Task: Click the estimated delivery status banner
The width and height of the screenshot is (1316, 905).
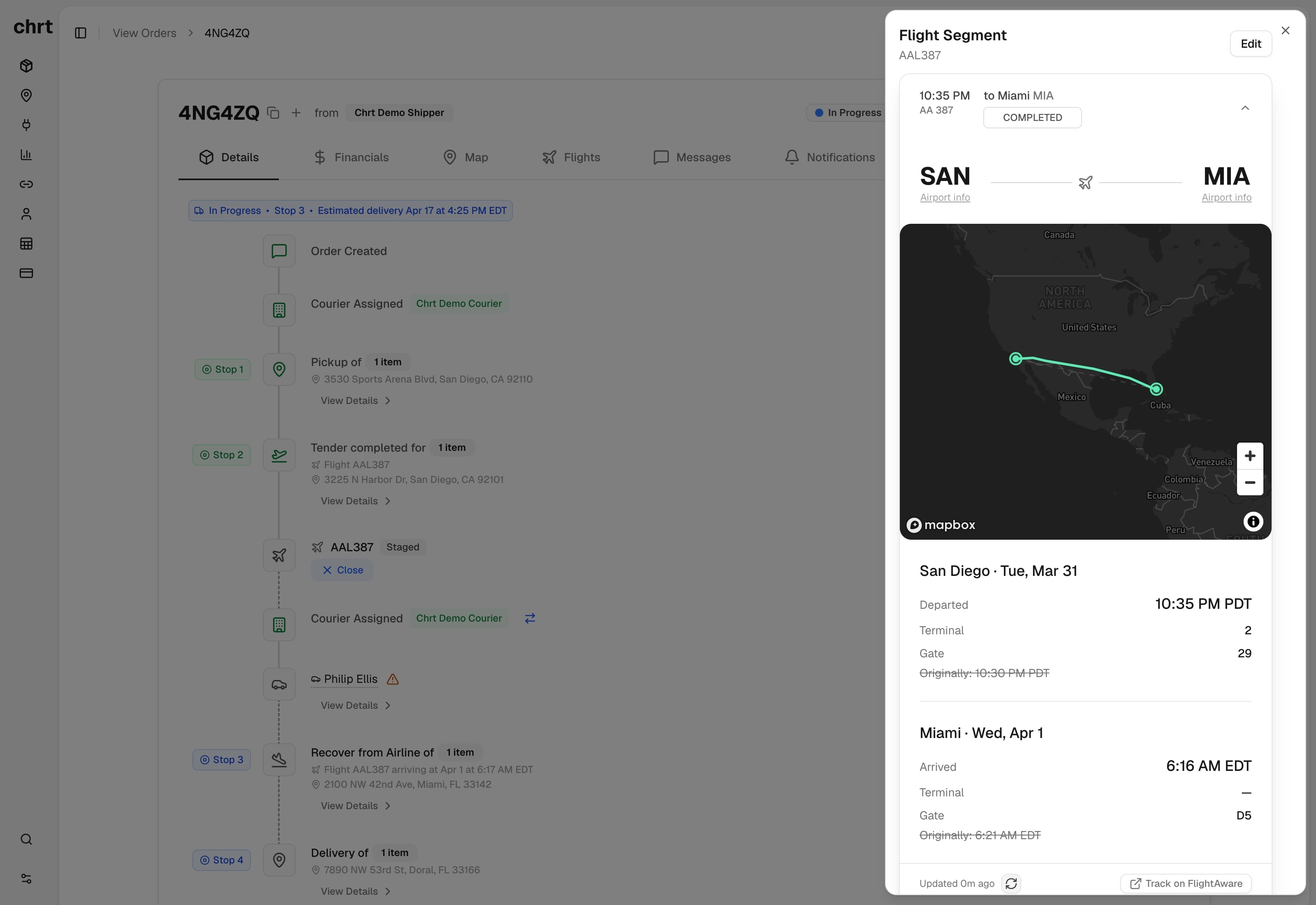Action: pyautogui.click(x=350, y=210)
